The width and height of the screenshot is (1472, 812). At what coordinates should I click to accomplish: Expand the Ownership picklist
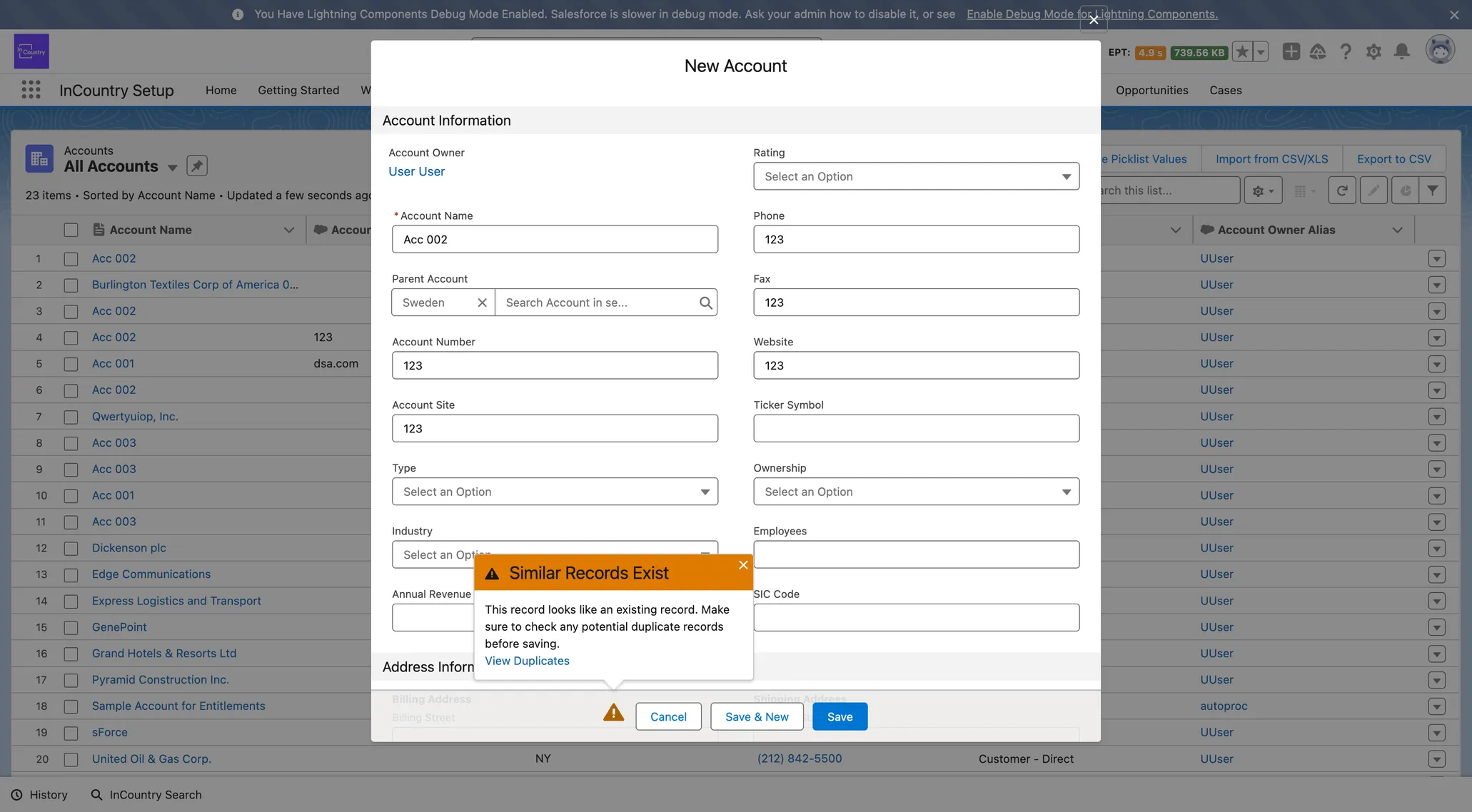click(916, 492)
